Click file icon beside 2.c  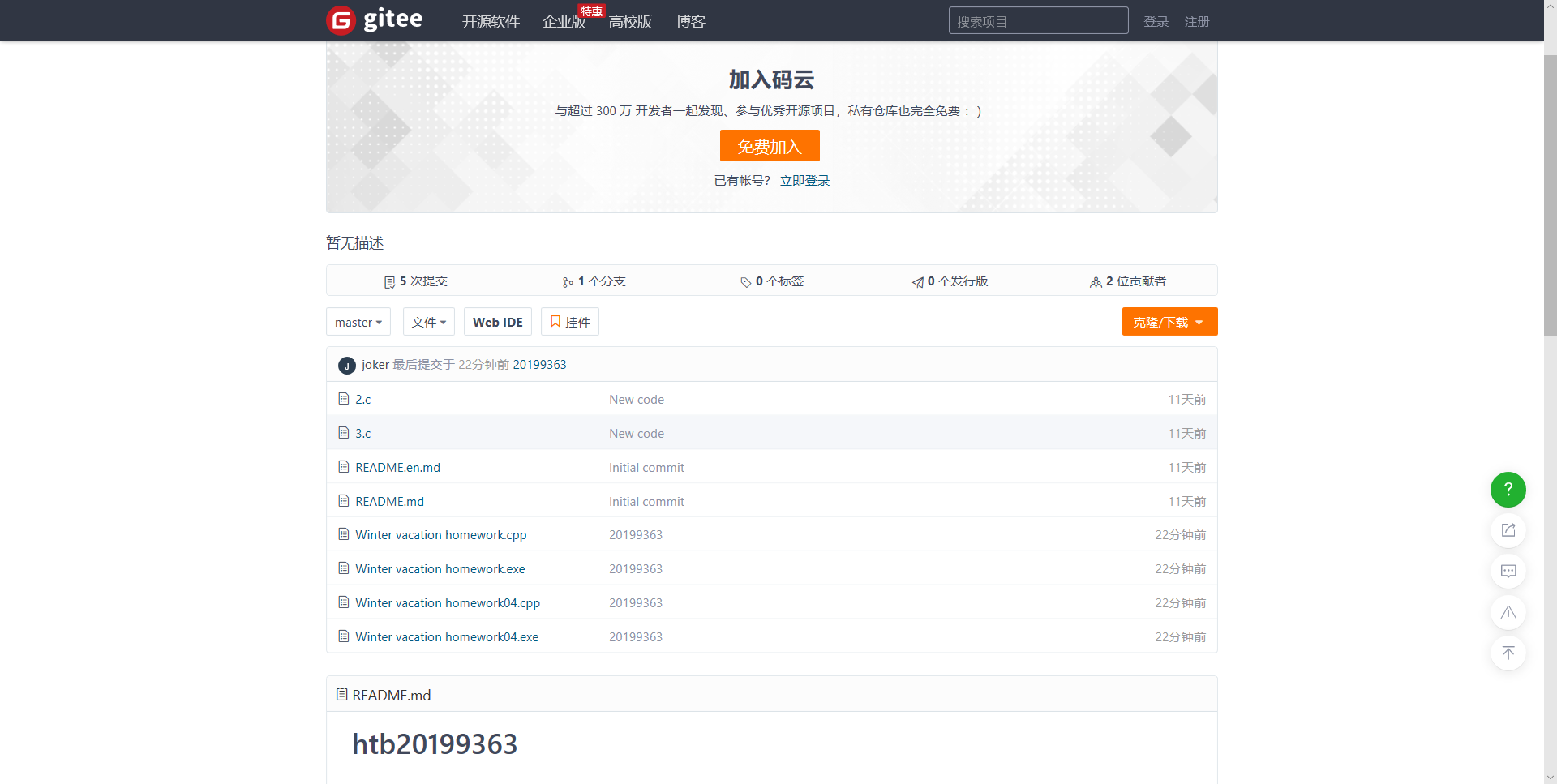344,399
